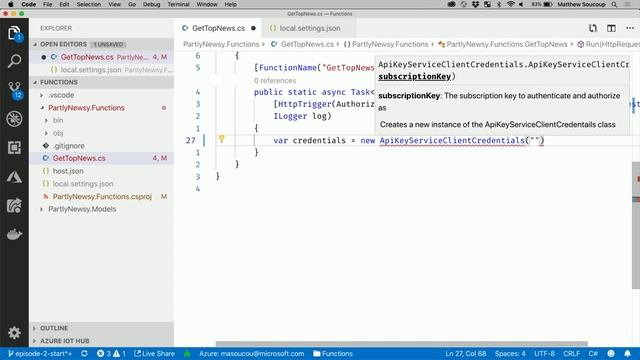This screenshot has width=640, height=360.
Task: Click Ln 27, Col 68 in status bar
Action: coord(465,353)
